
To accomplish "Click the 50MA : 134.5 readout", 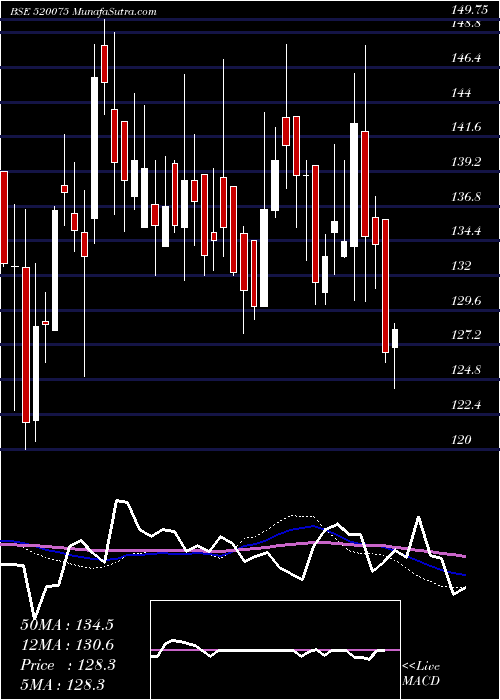I will point(67,625).
